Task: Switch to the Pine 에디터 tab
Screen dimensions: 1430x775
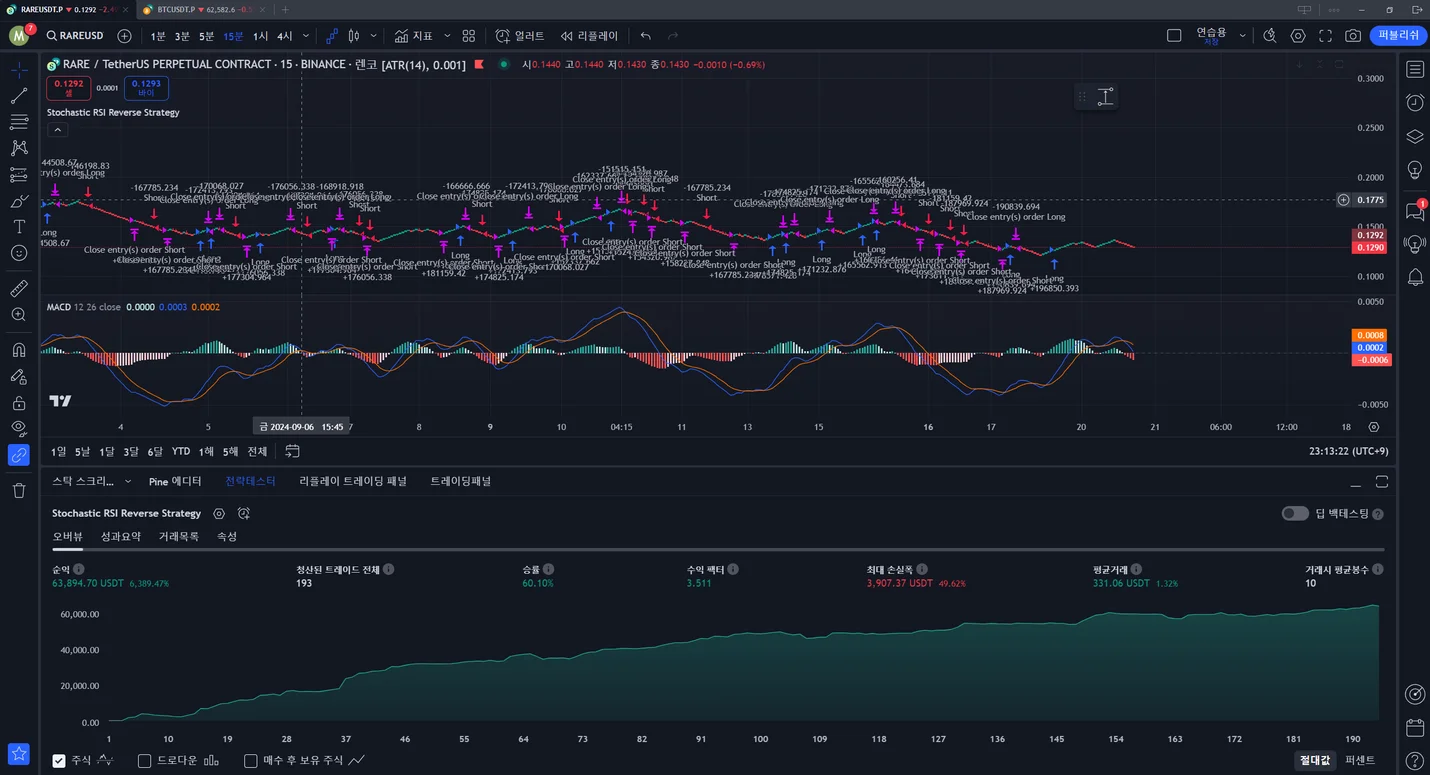Action: (175, 481)
